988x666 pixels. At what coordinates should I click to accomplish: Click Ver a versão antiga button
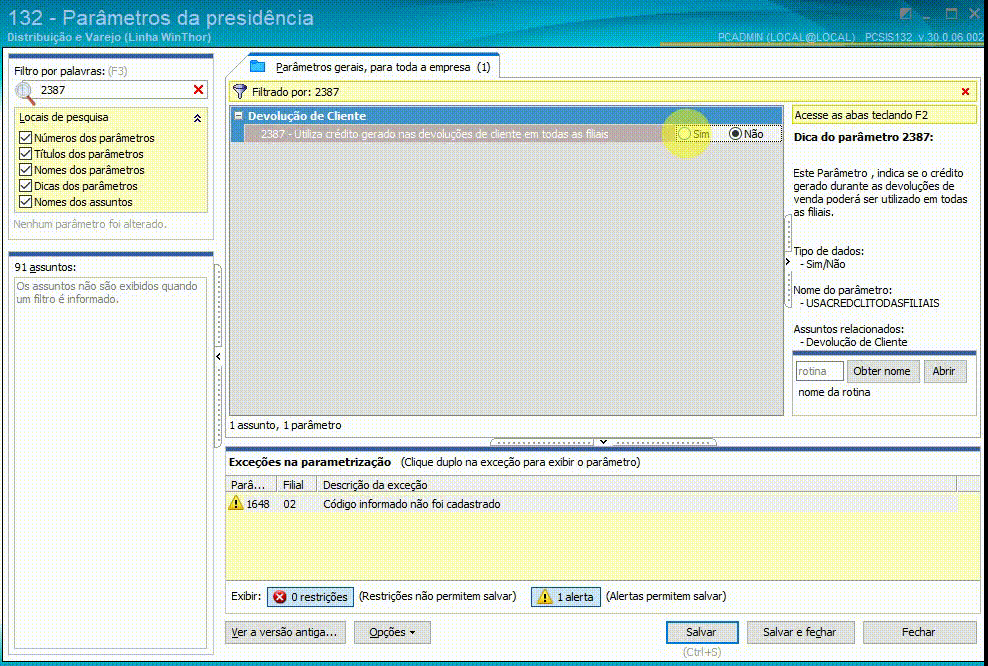[285, 632]
